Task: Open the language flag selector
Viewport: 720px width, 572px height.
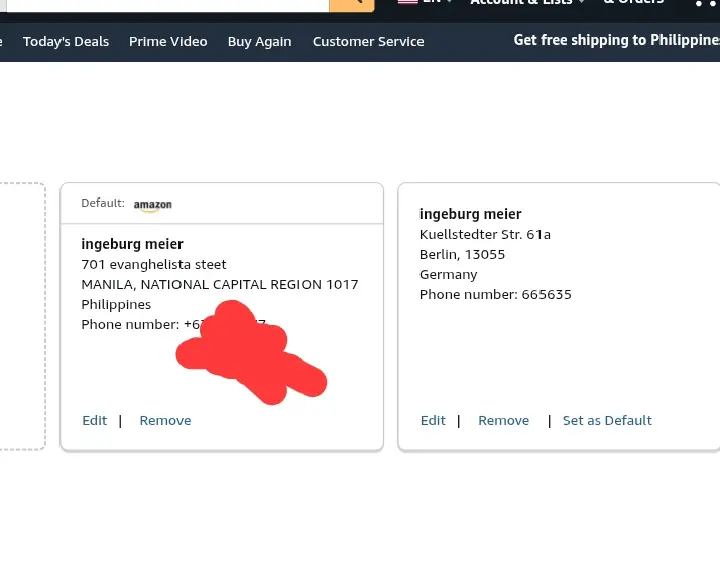Action: coord(425,3)
